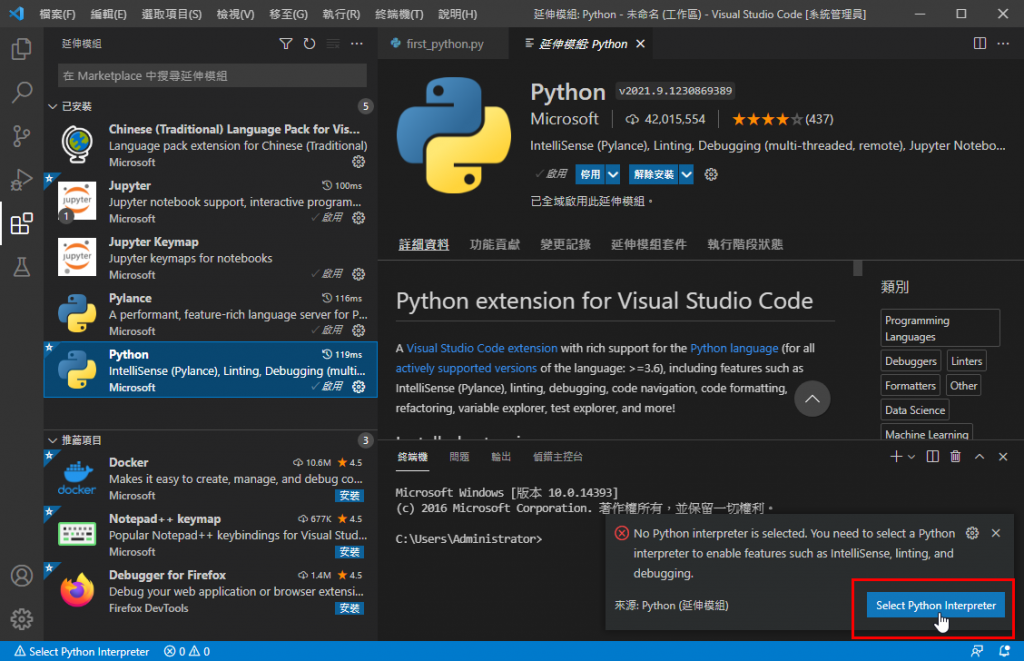Collapse the 已安裝 section
The image size is (1024, 661).
click(53, 106)
